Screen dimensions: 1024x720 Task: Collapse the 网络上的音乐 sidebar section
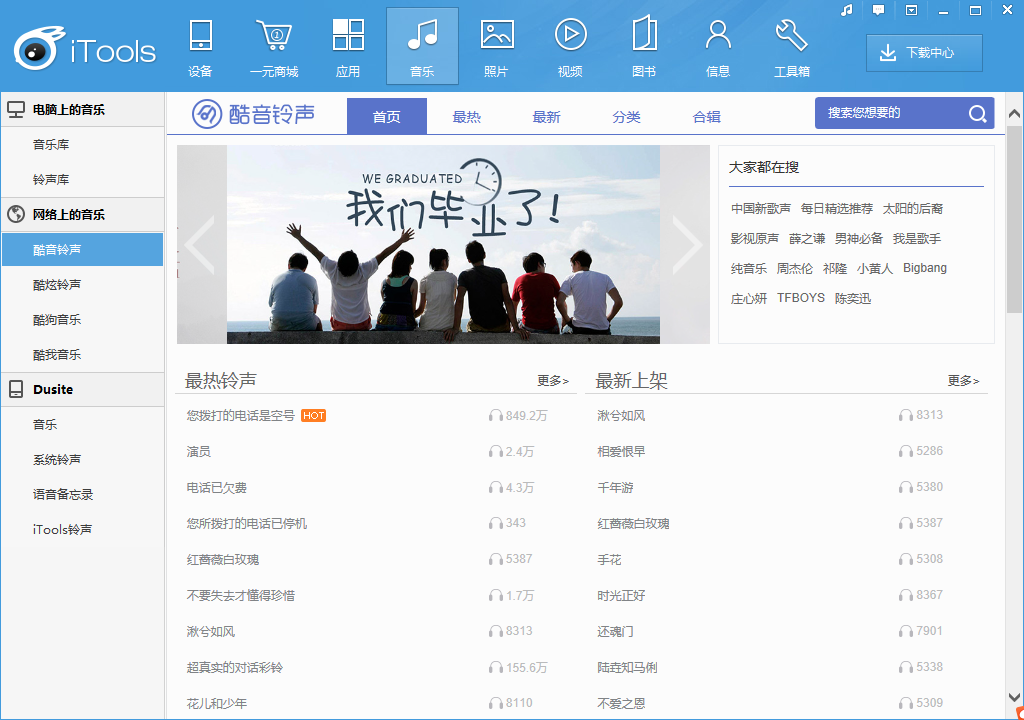82,214
